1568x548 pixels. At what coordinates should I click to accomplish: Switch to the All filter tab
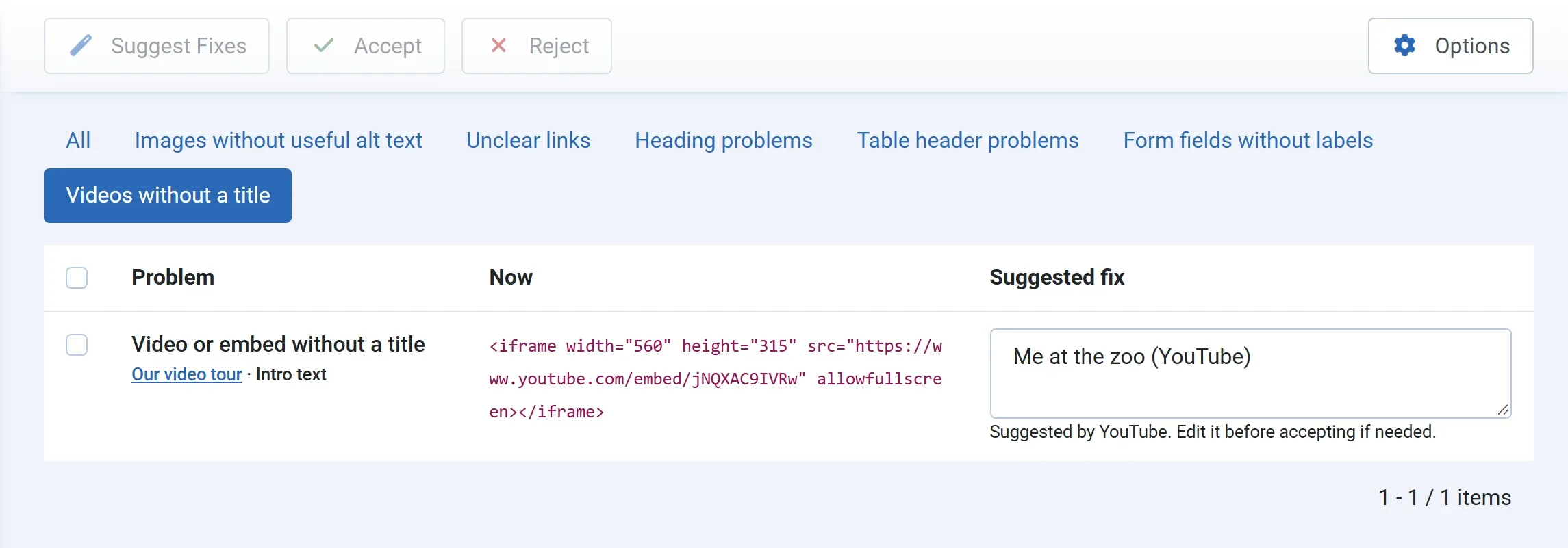[x=78, y=140]
